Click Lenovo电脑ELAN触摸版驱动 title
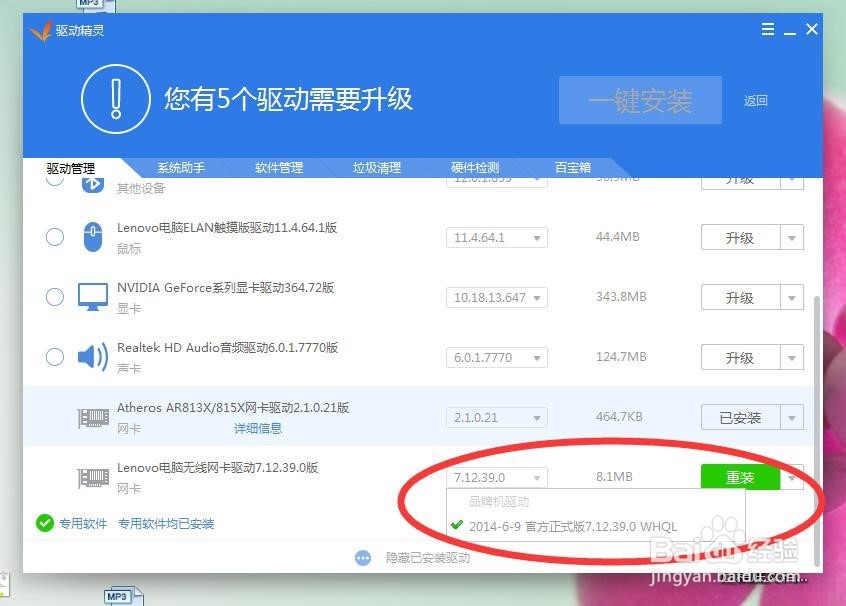The width and height of the screenshot is (846, 606). 227,228
